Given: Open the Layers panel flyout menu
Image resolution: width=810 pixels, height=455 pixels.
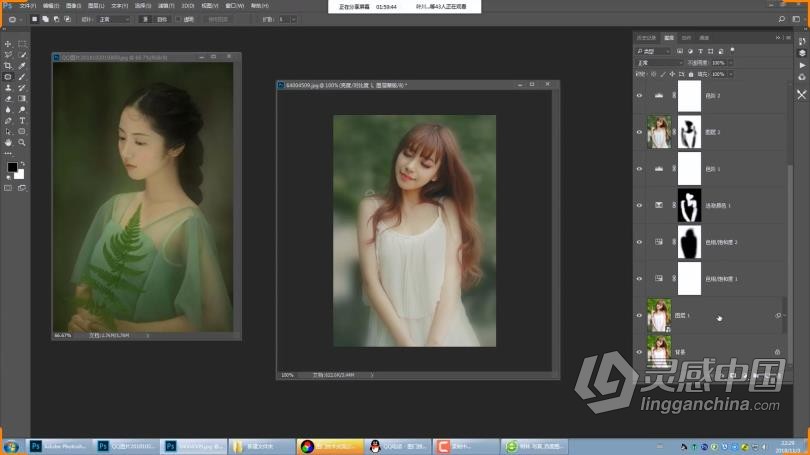Looking at the screenshot, I should [788, 38].
